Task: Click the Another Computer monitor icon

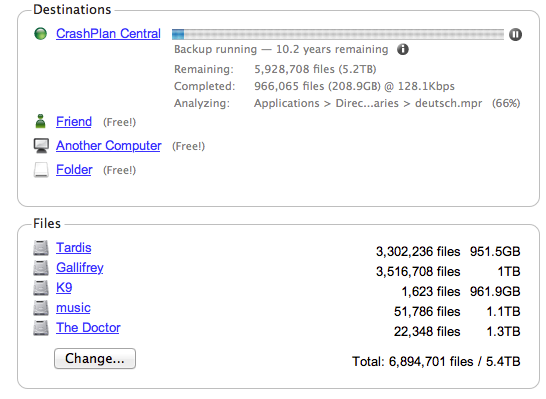Action: click(x=41, y=146)
